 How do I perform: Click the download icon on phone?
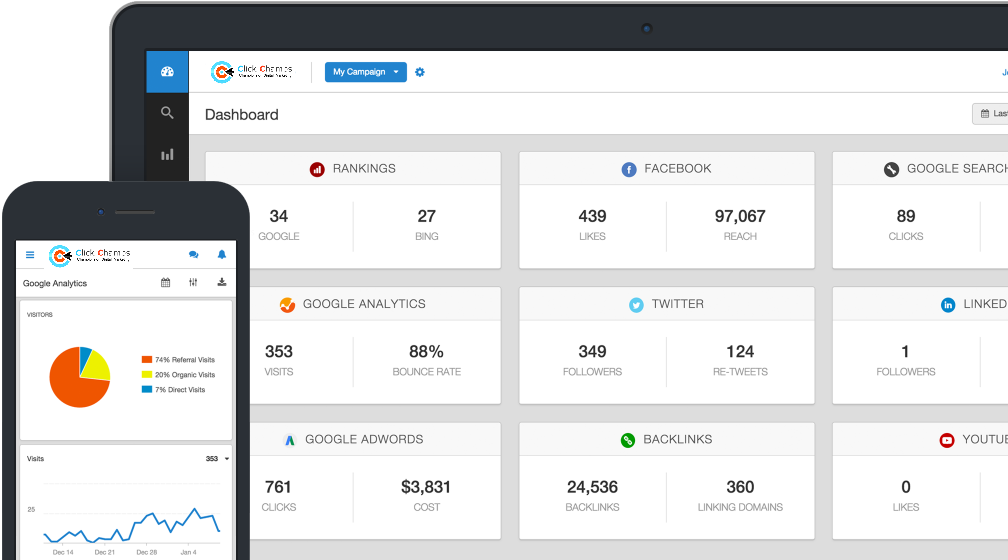[x=222, y=282]
